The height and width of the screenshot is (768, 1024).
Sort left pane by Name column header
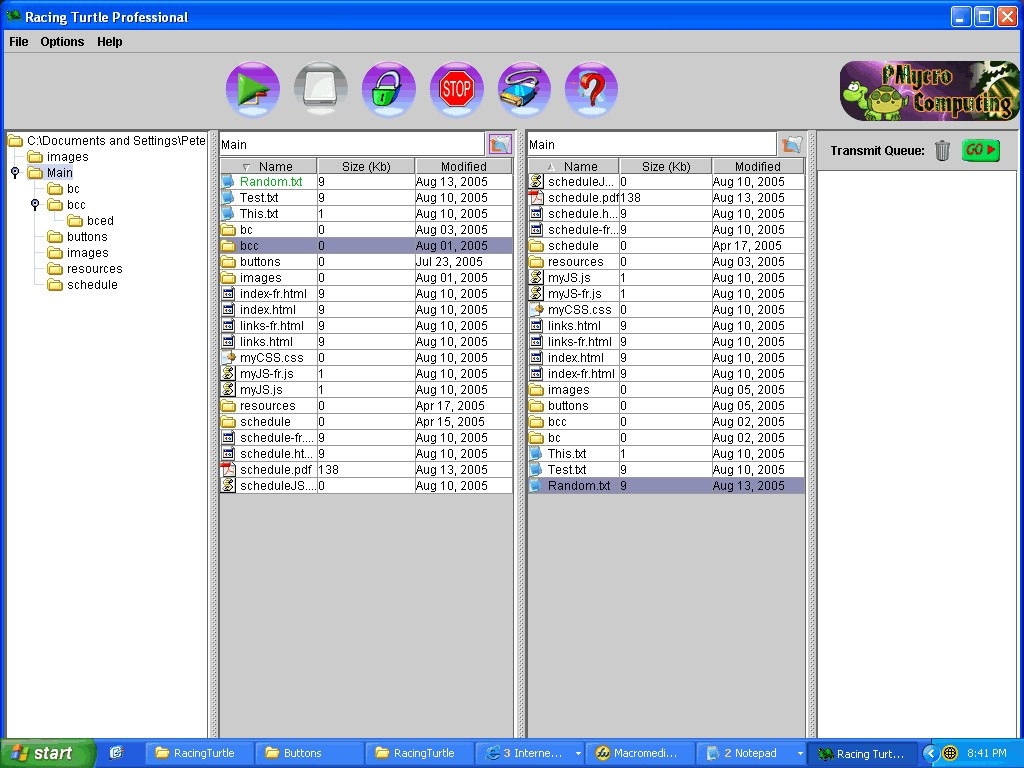(x=268, y=167)
